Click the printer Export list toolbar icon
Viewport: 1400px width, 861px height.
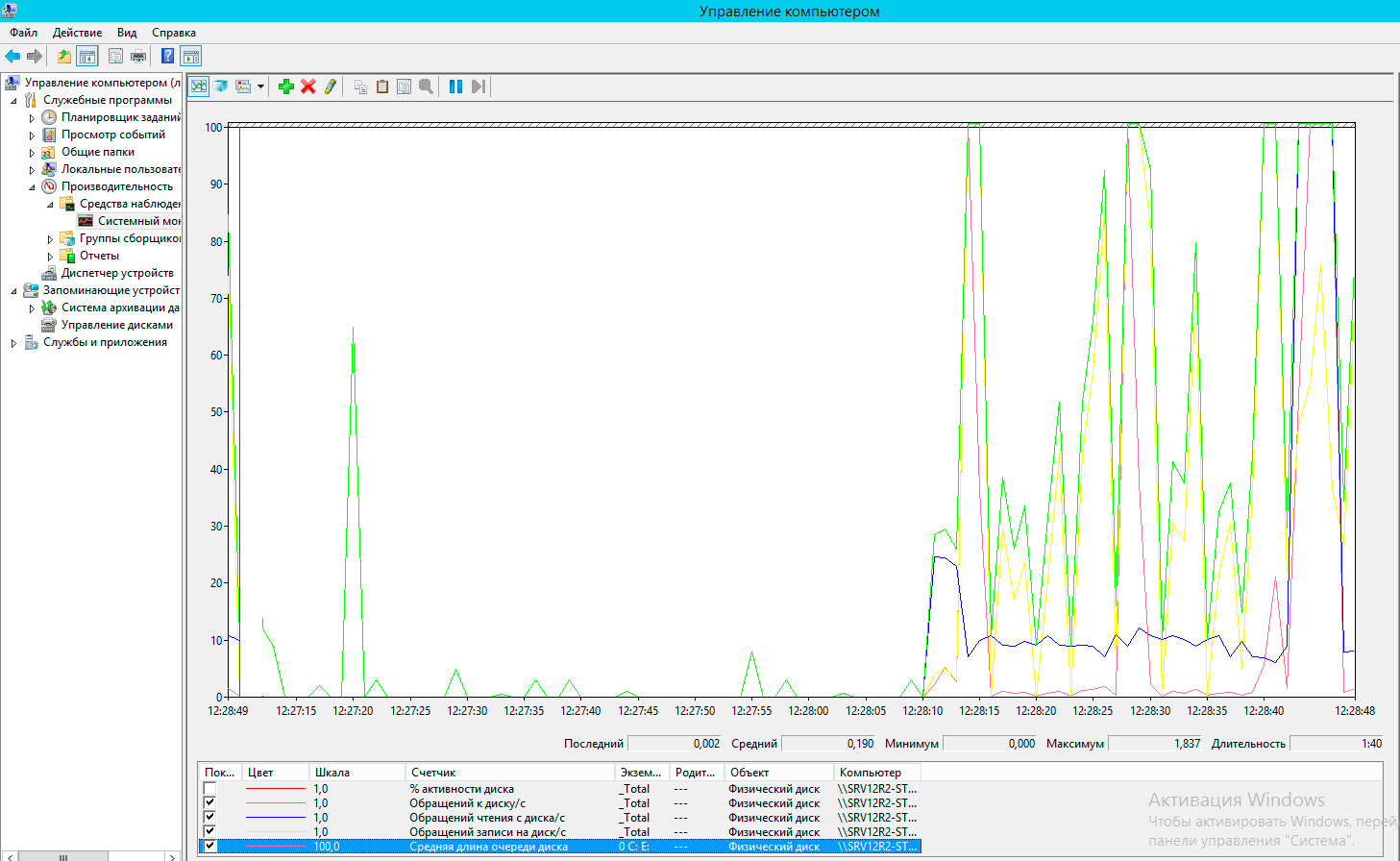[x=138, y=57]
